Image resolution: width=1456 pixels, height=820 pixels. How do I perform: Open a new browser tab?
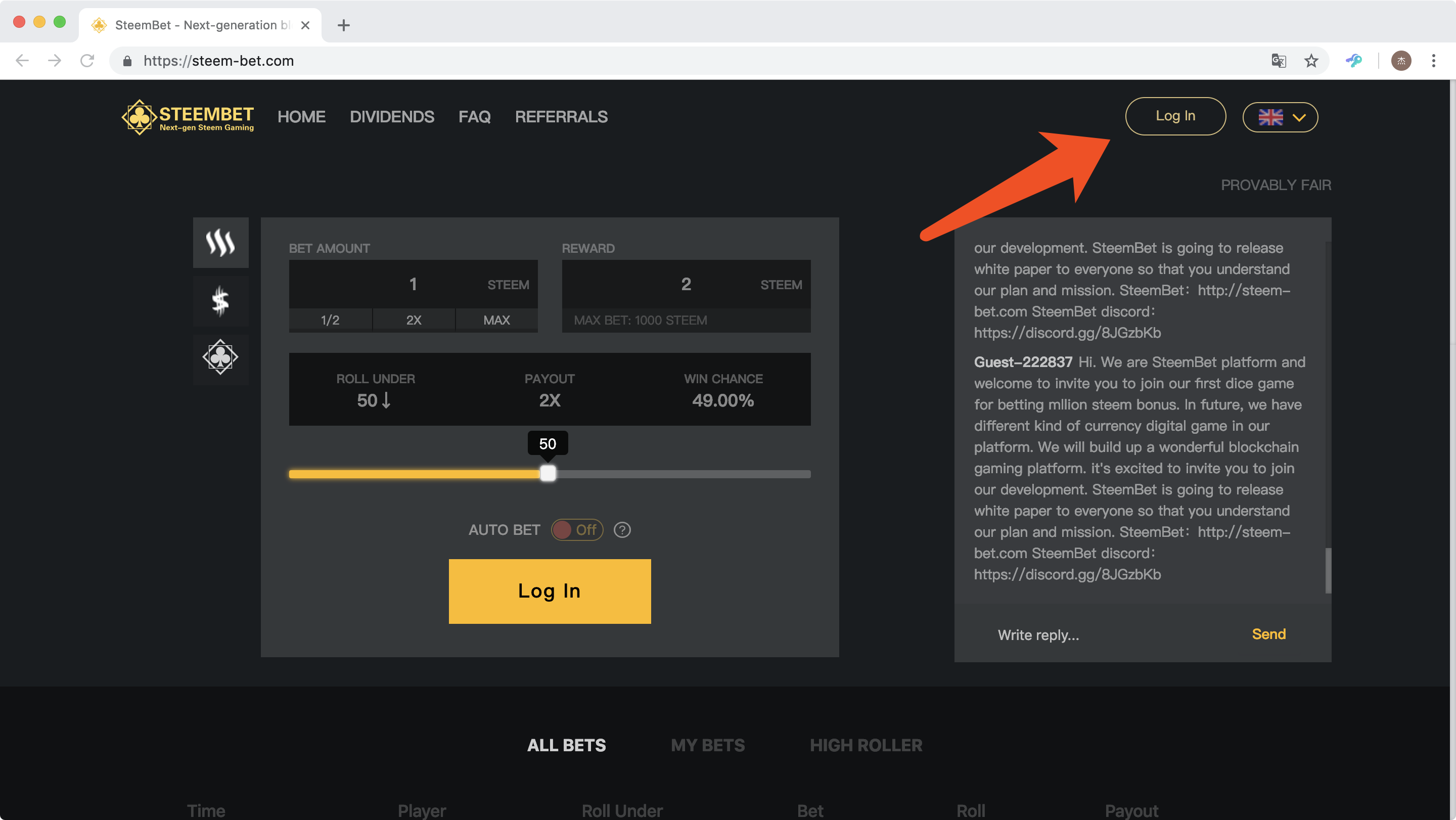344,25
